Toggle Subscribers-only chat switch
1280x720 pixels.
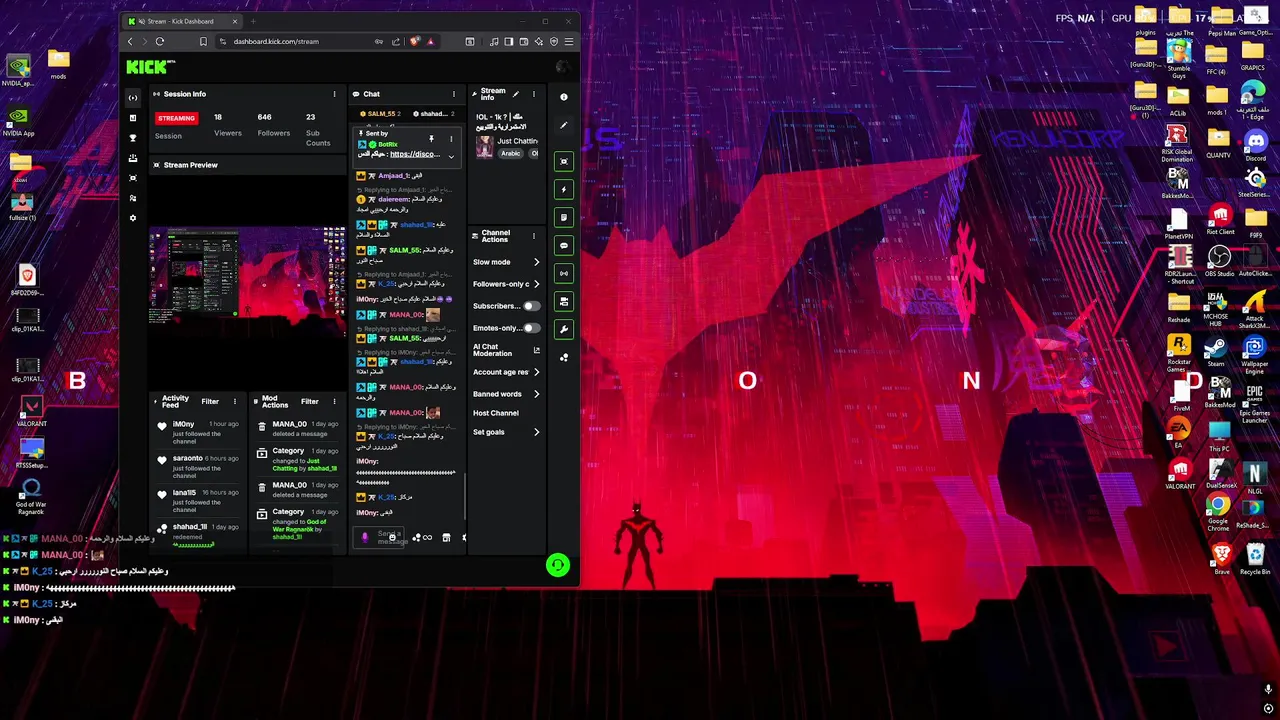[531, 306]
